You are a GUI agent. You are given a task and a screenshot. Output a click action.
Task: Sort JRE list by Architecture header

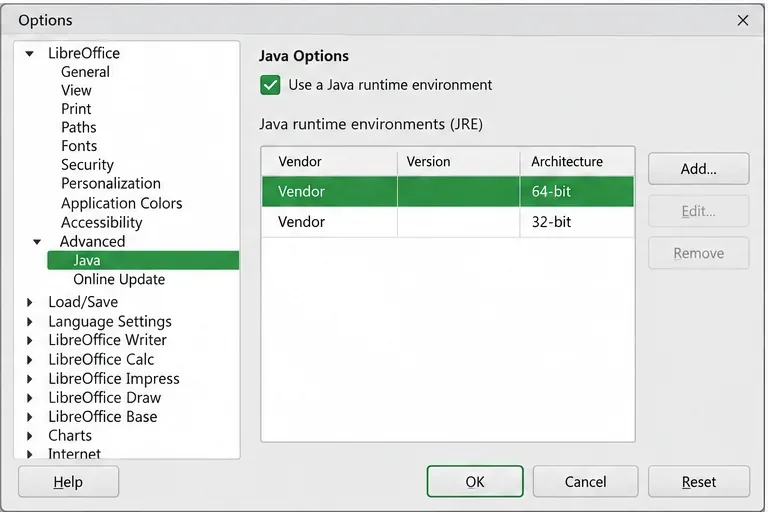click(x=577, y=162)
